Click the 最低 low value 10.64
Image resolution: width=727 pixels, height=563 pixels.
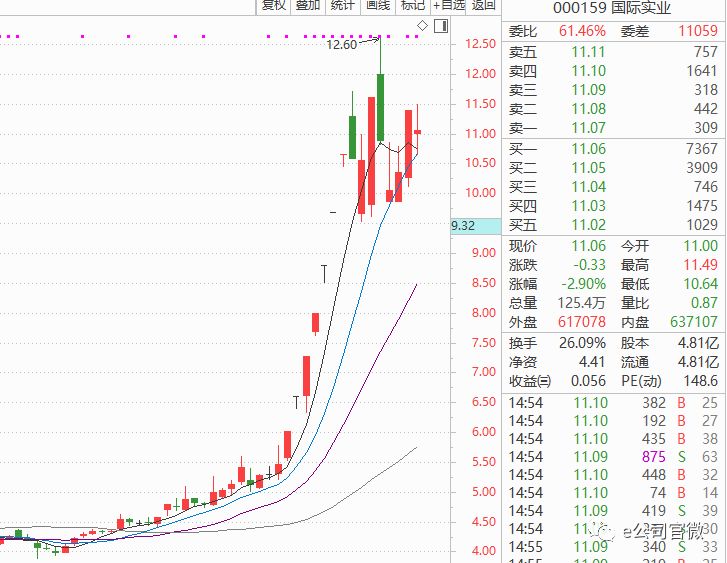tap(700, 284)
